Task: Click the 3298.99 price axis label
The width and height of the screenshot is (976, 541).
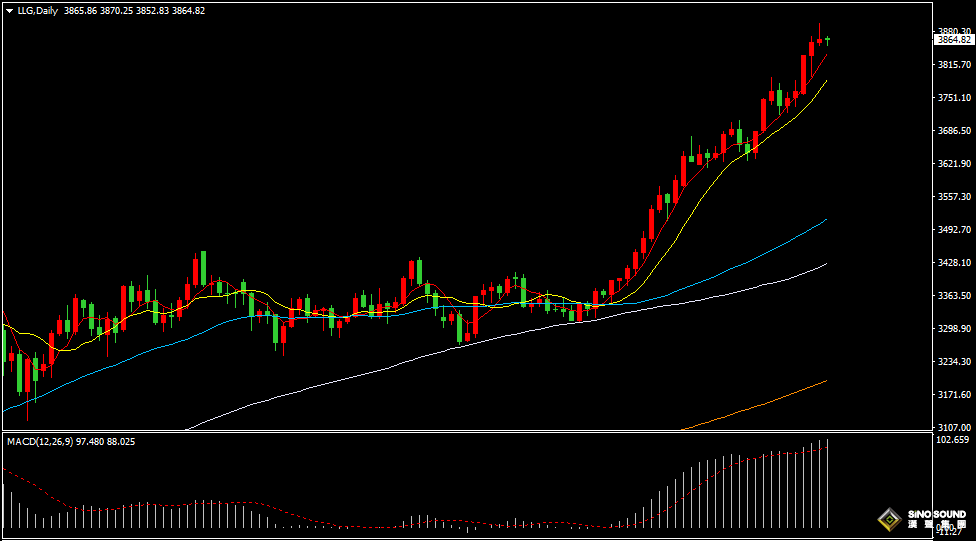Action: click(954, 329)
